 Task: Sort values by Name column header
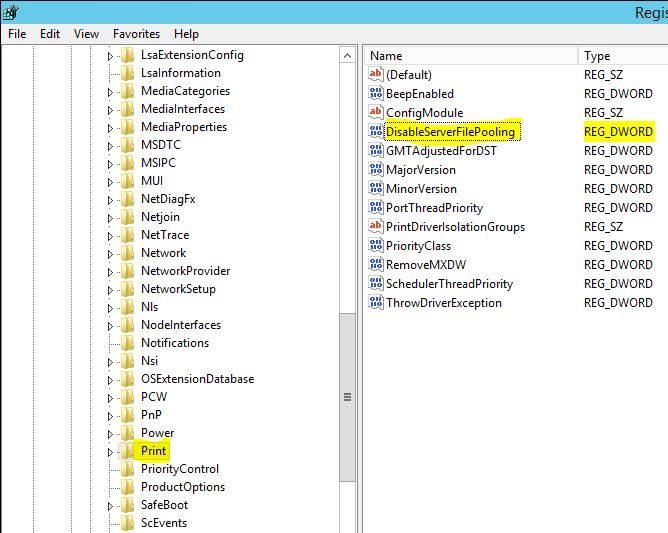(471, 56)
